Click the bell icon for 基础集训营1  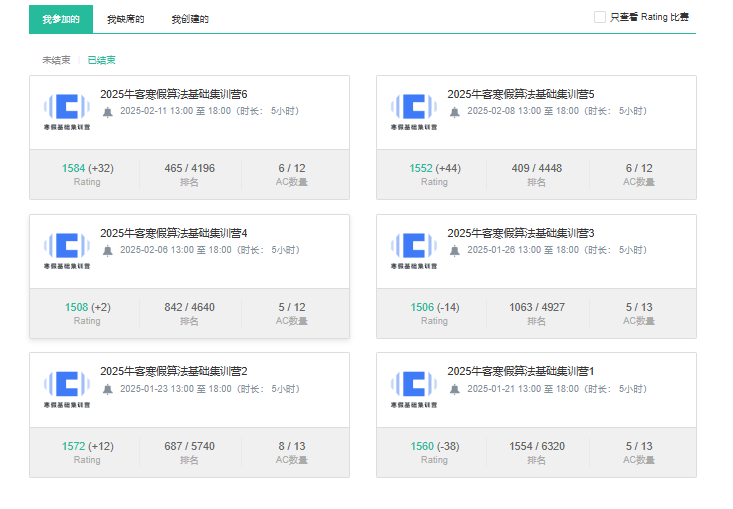(455, 390)
